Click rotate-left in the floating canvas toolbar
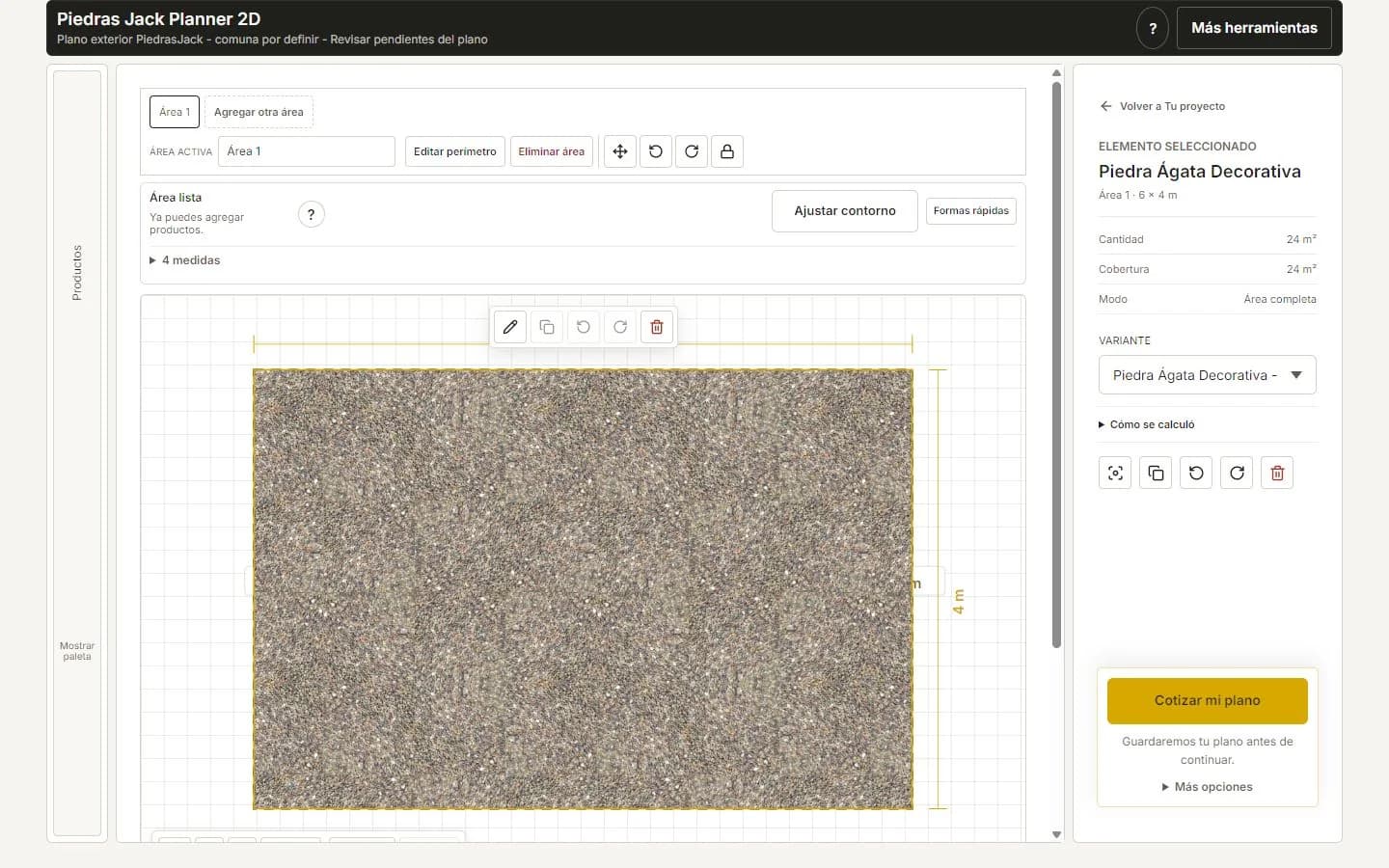1389x868 pixels. click(584, 327)
